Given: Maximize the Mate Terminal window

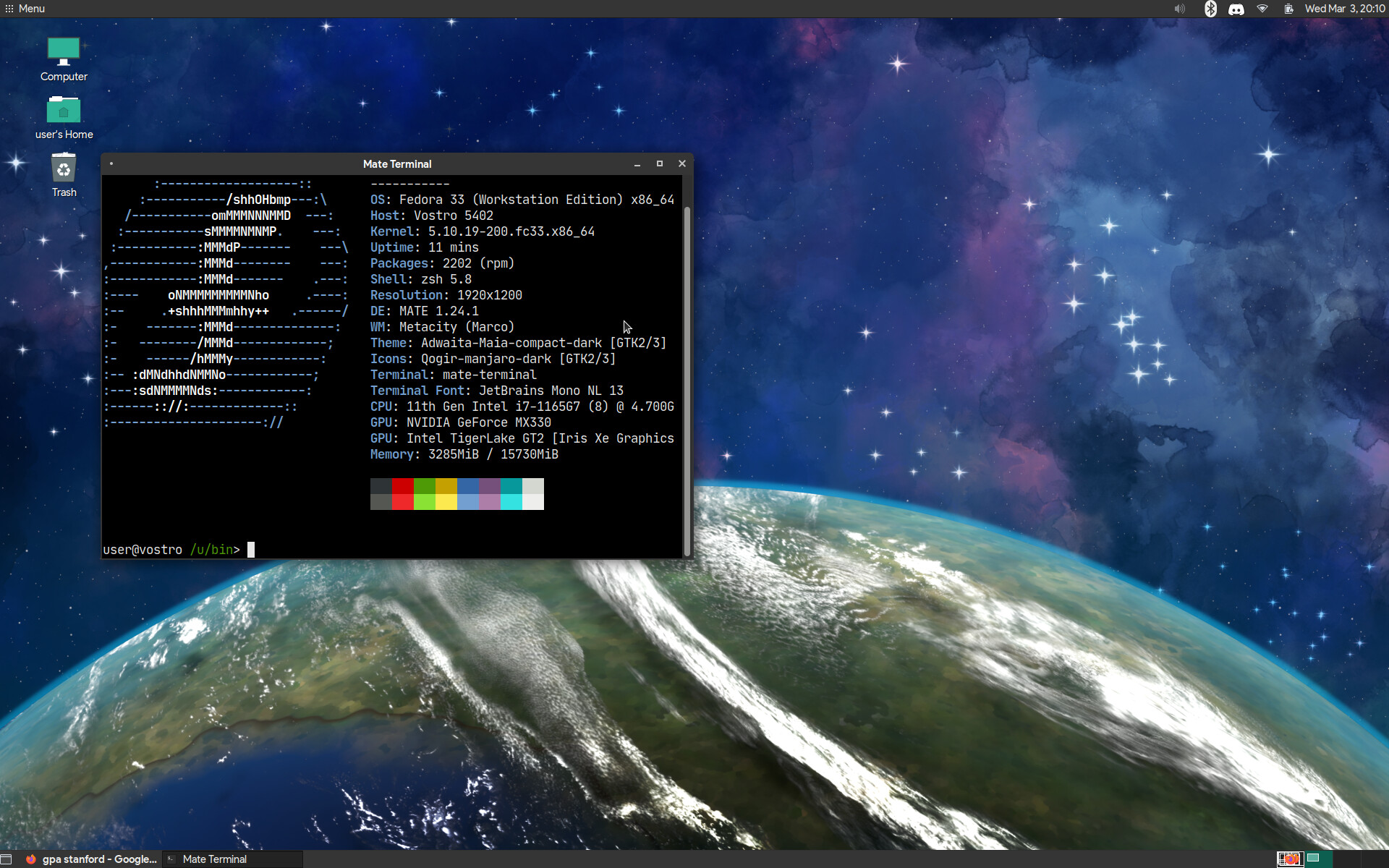Looking at the screenshot, I should coord(660,164).
